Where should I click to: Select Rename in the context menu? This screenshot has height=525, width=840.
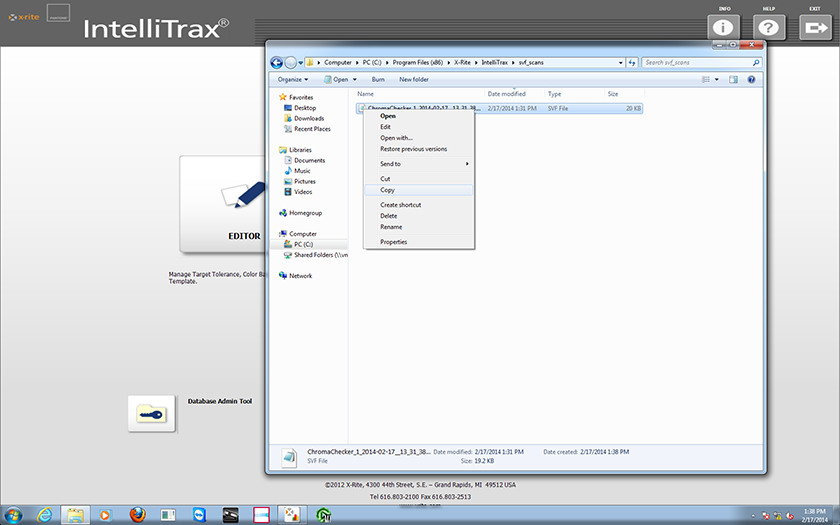click(x=418, y=227)
